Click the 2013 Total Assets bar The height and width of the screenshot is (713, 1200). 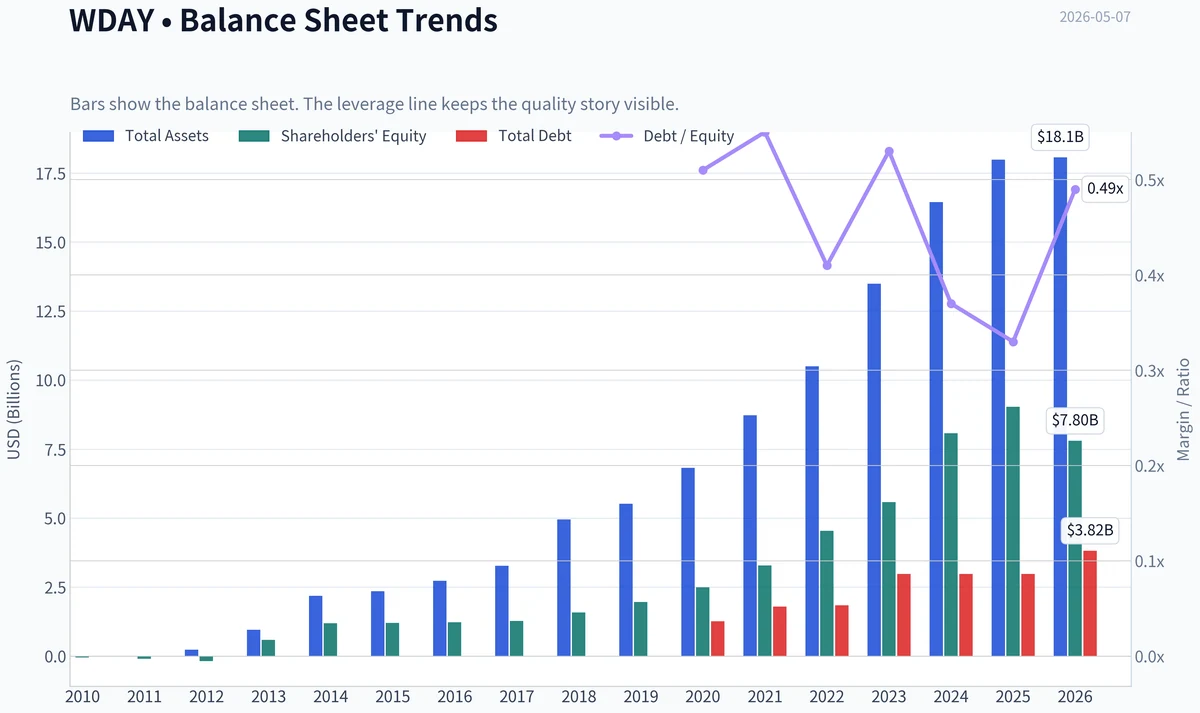tap(254, 643)
